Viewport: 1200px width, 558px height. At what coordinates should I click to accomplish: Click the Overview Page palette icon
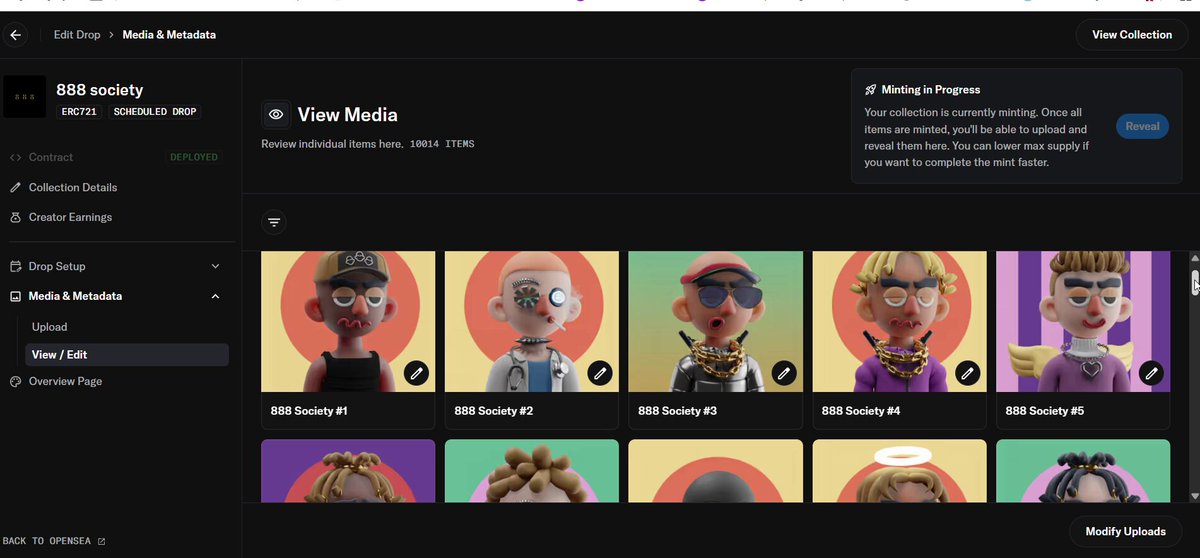coord(15,381)
